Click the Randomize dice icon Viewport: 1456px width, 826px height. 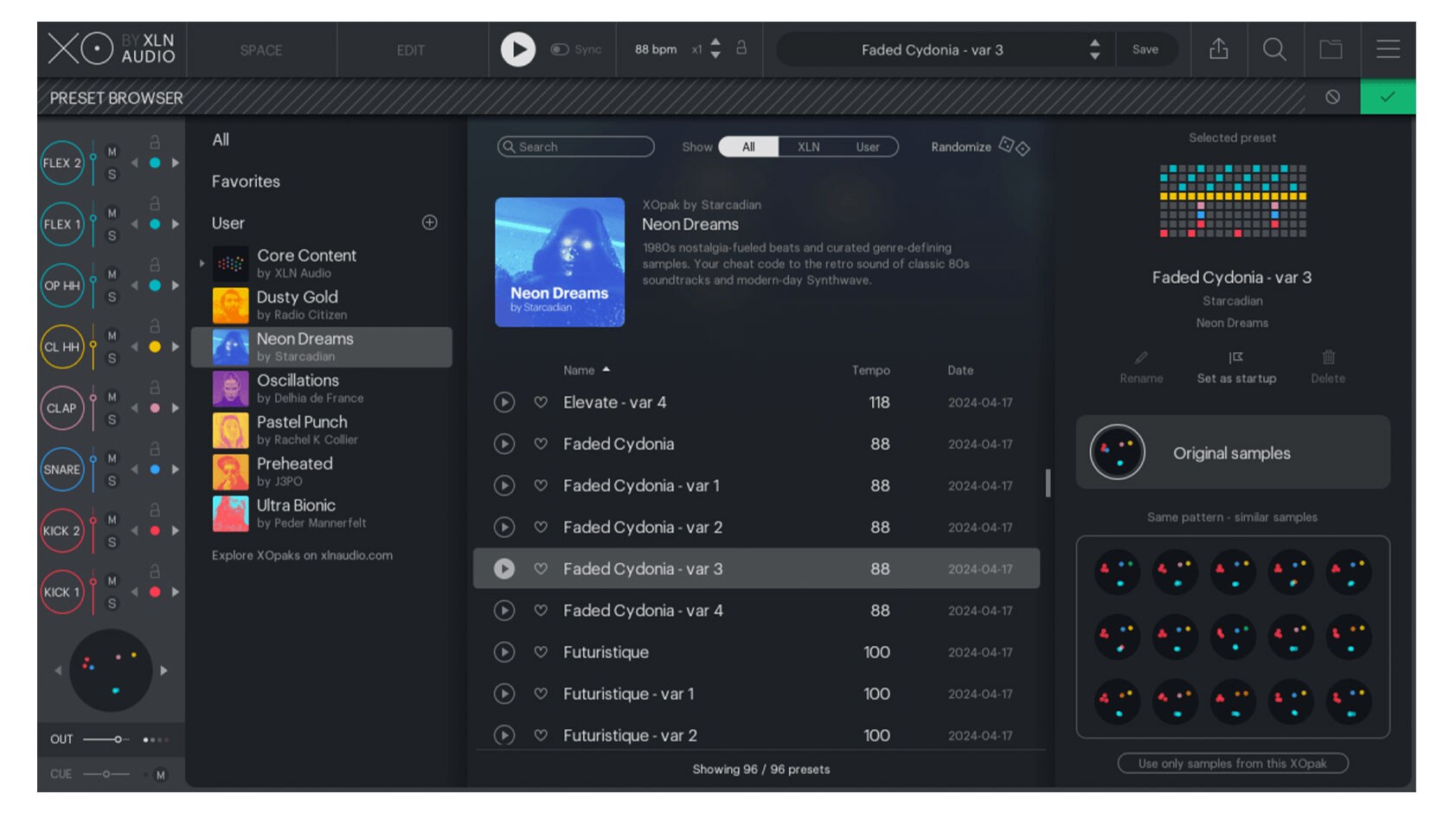click(1014, 146)
